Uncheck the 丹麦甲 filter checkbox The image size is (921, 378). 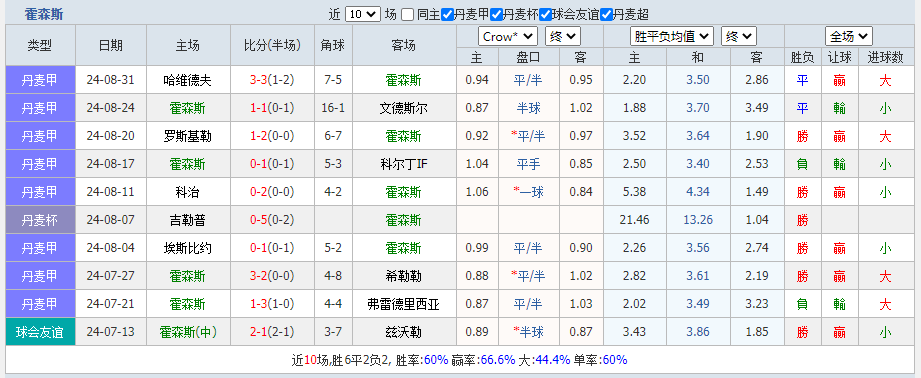point(447,15)
